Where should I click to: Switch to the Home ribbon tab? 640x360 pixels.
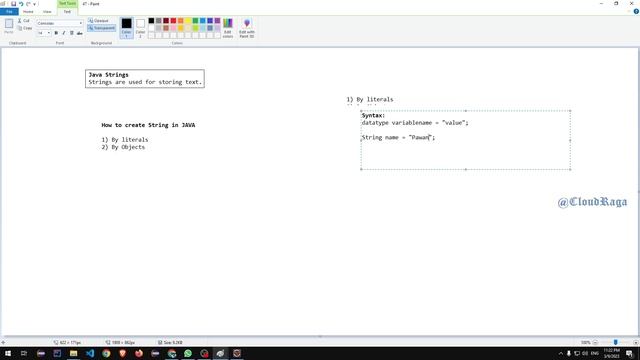click(x=28, y=11)
